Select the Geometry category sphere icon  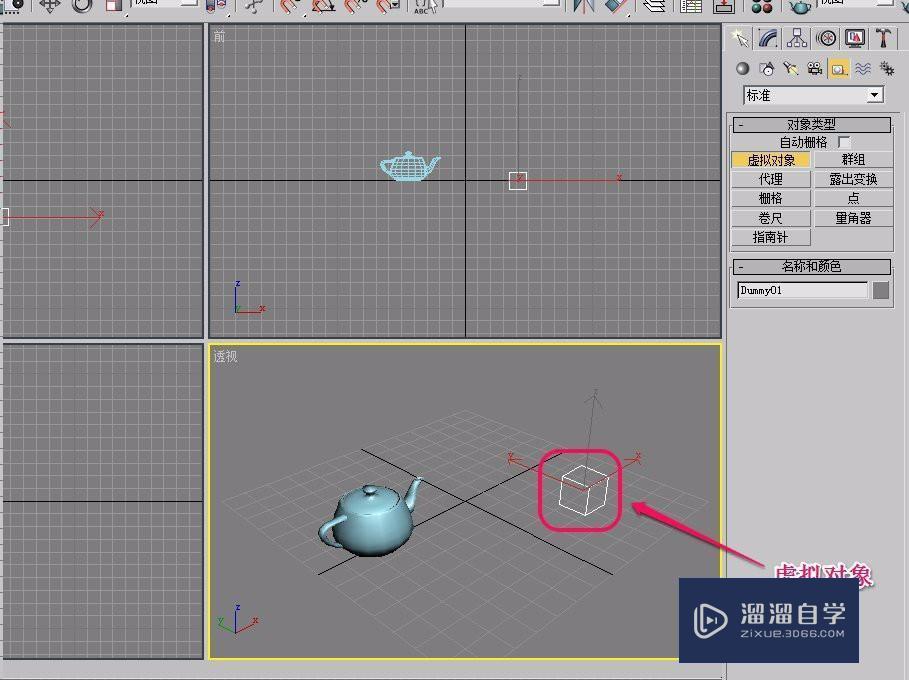pyautogui.click(x=743, y=69)
